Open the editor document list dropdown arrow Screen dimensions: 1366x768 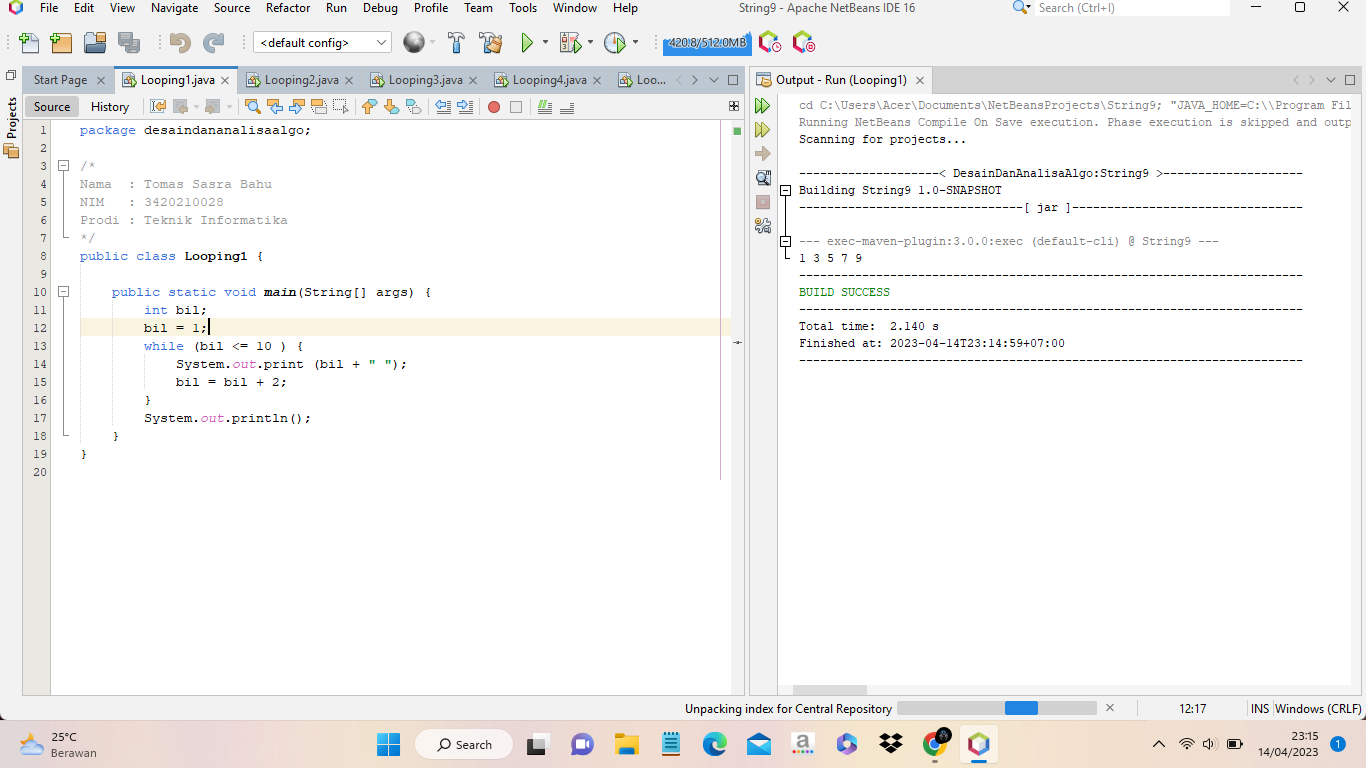(x=714, y=80)
